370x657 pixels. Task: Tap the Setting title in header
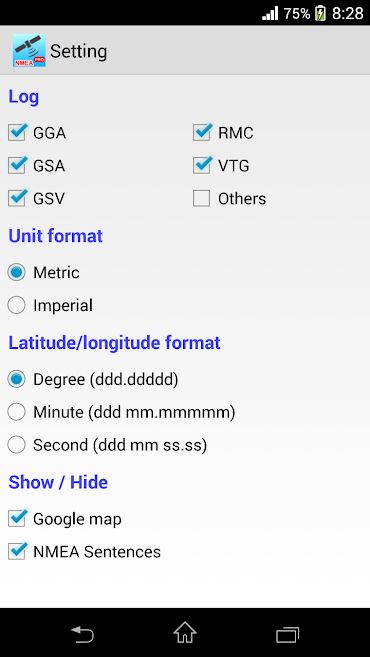coord(78,52)
